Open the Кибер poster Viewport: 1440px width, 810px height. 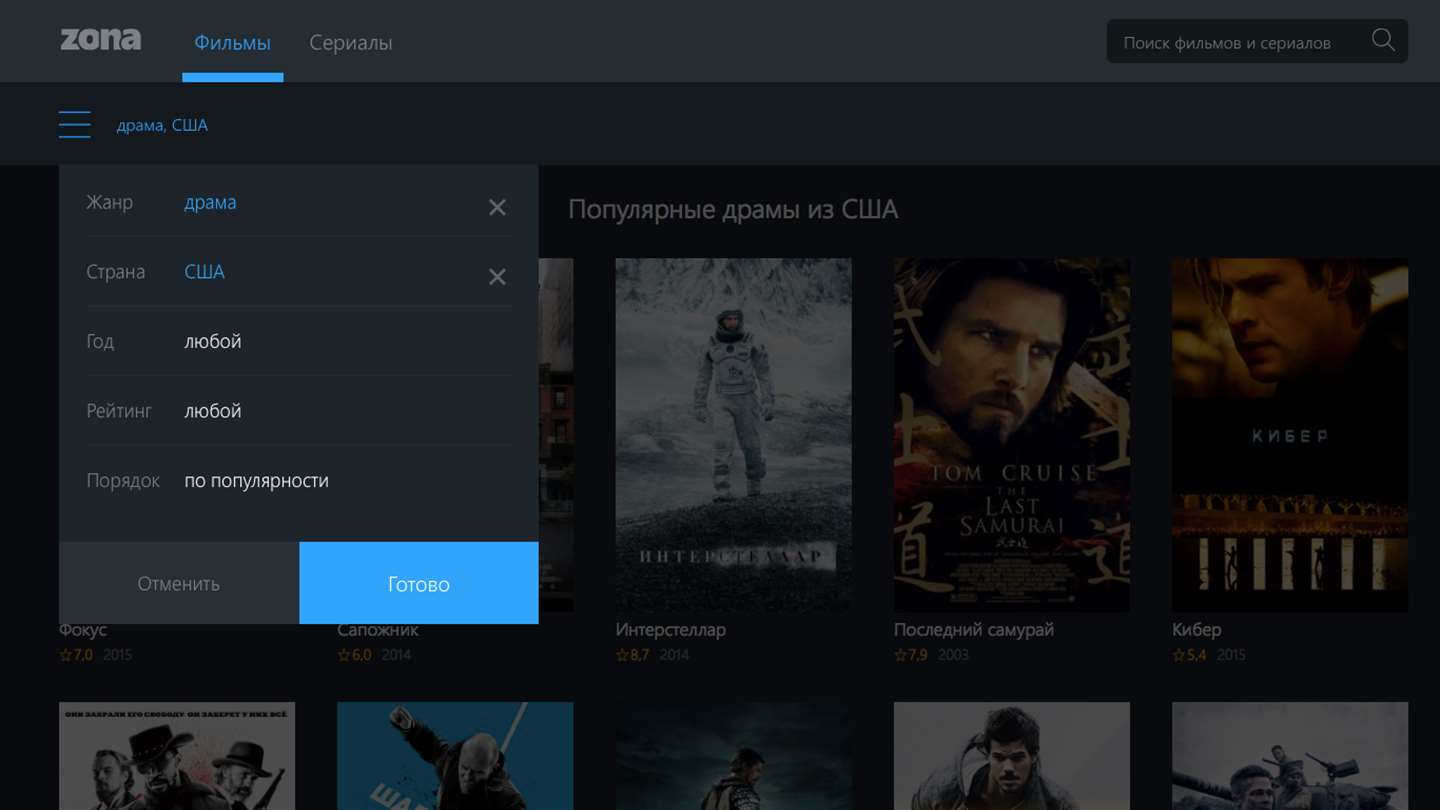click(1290, 435)
